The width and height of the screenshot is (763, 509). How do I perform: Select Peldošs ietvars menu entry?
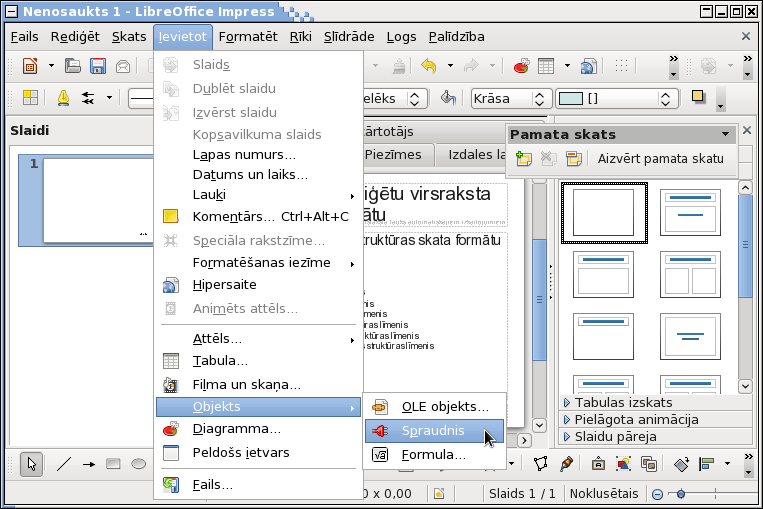point(258,453)
